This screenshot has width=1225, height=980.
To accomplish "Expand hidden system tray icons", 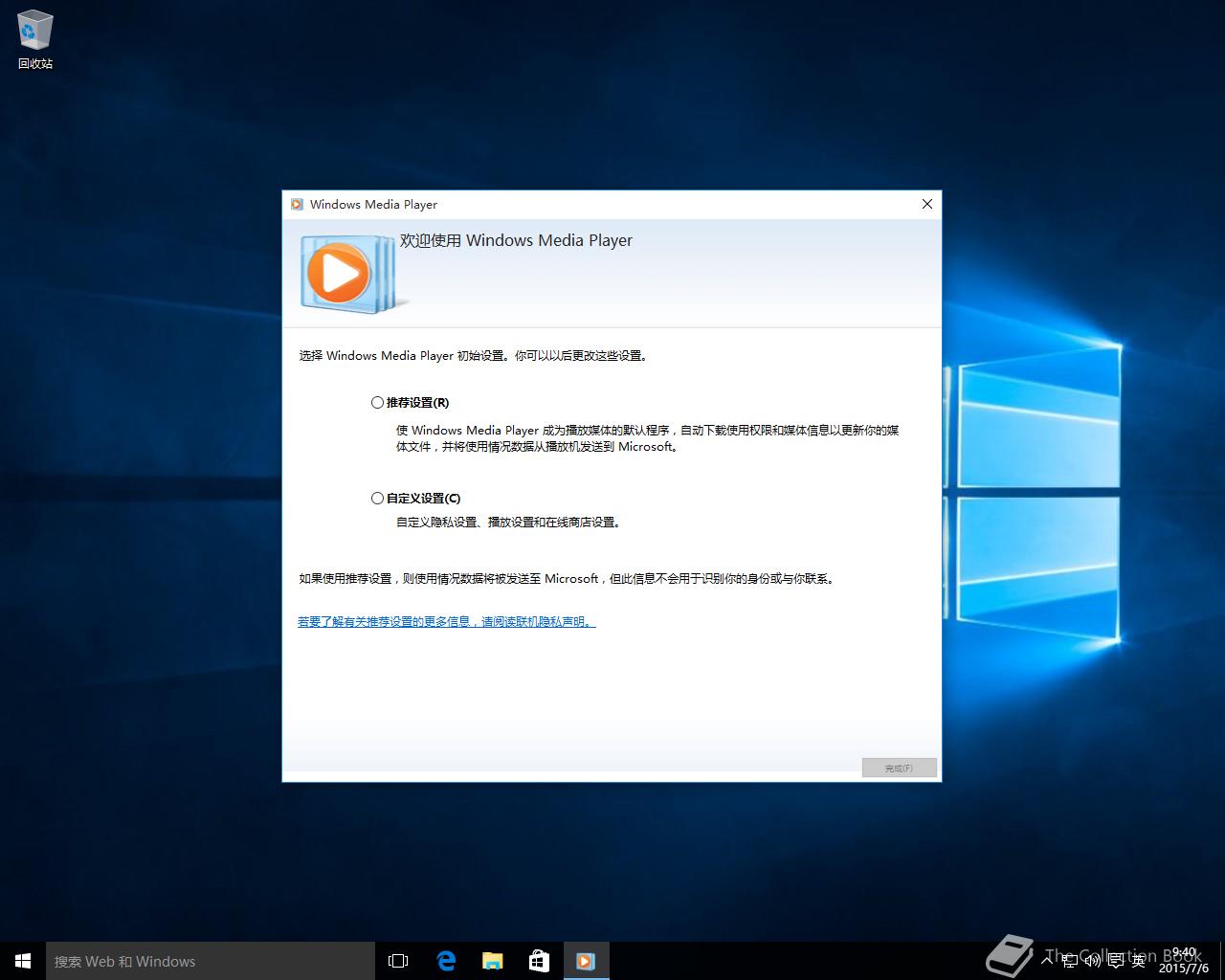I will point(1047,961).
